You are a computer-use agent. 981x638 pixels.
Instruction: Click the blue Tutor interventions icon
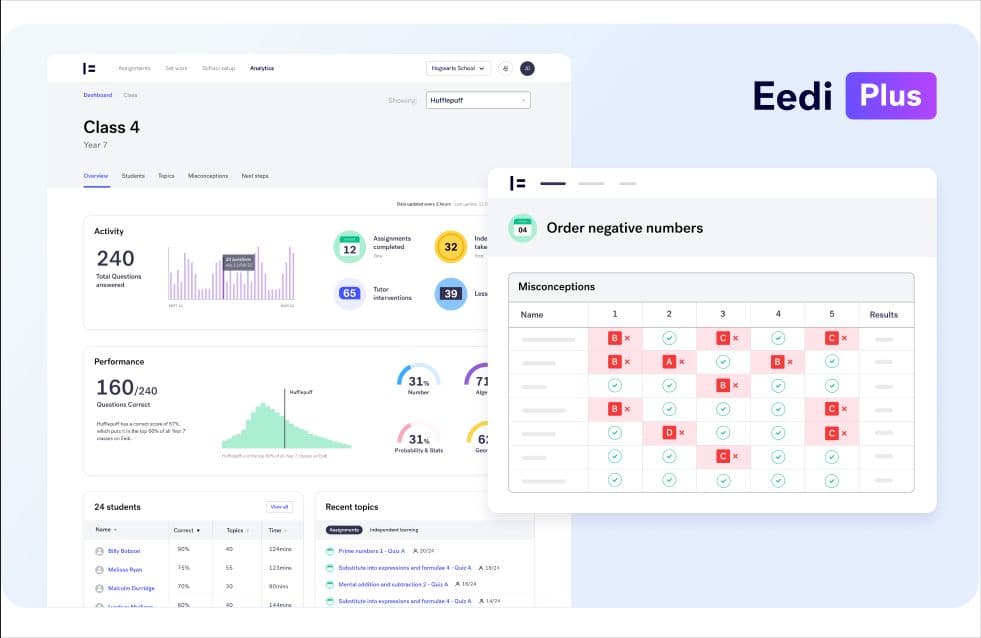tap(349, 293)
